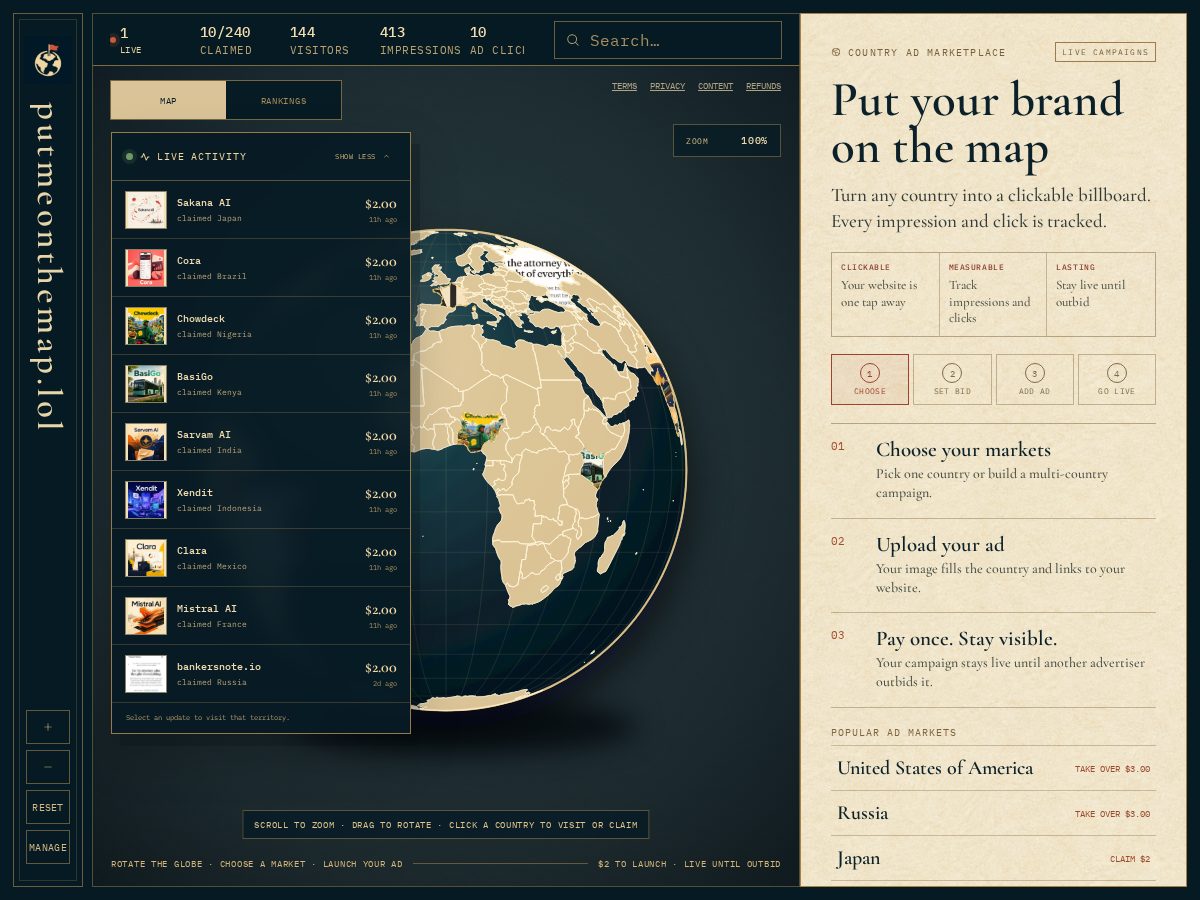
Task: Click the 1 Live status indicator
Action: 127,40
